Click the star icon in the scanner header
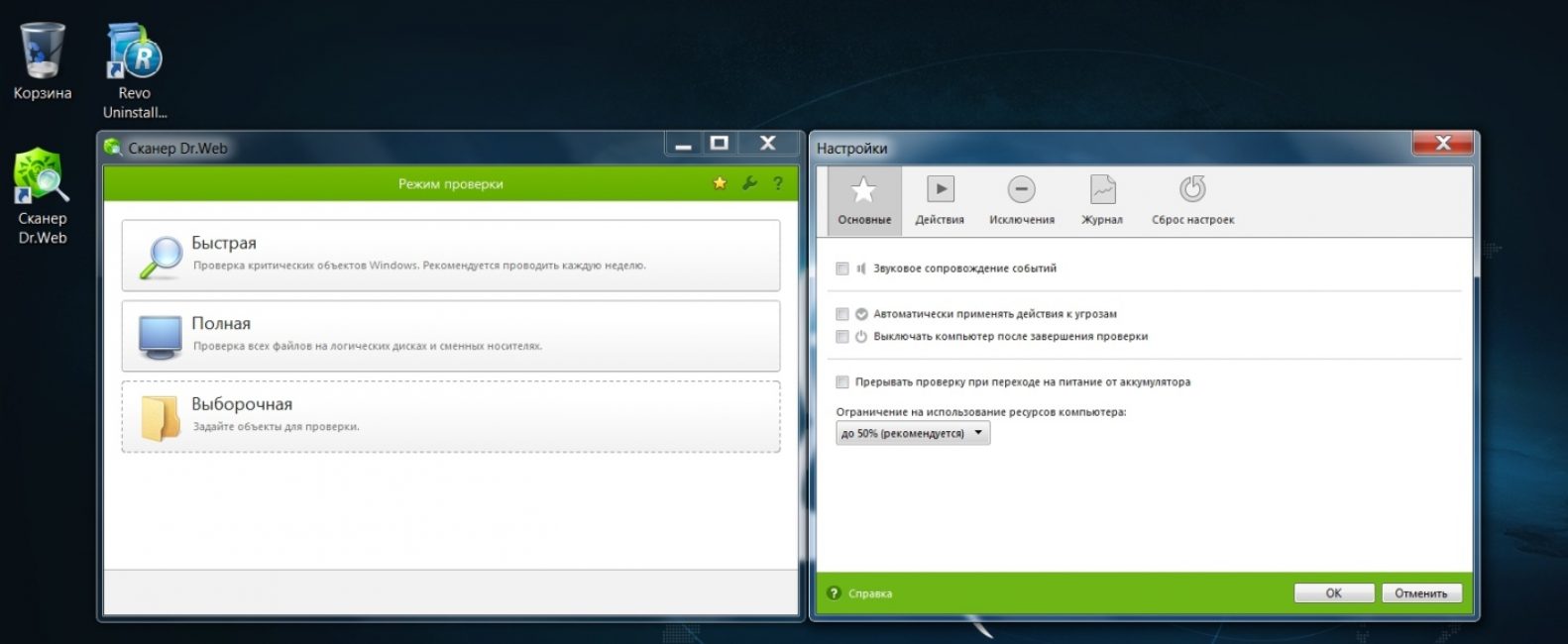 [720, 183]
